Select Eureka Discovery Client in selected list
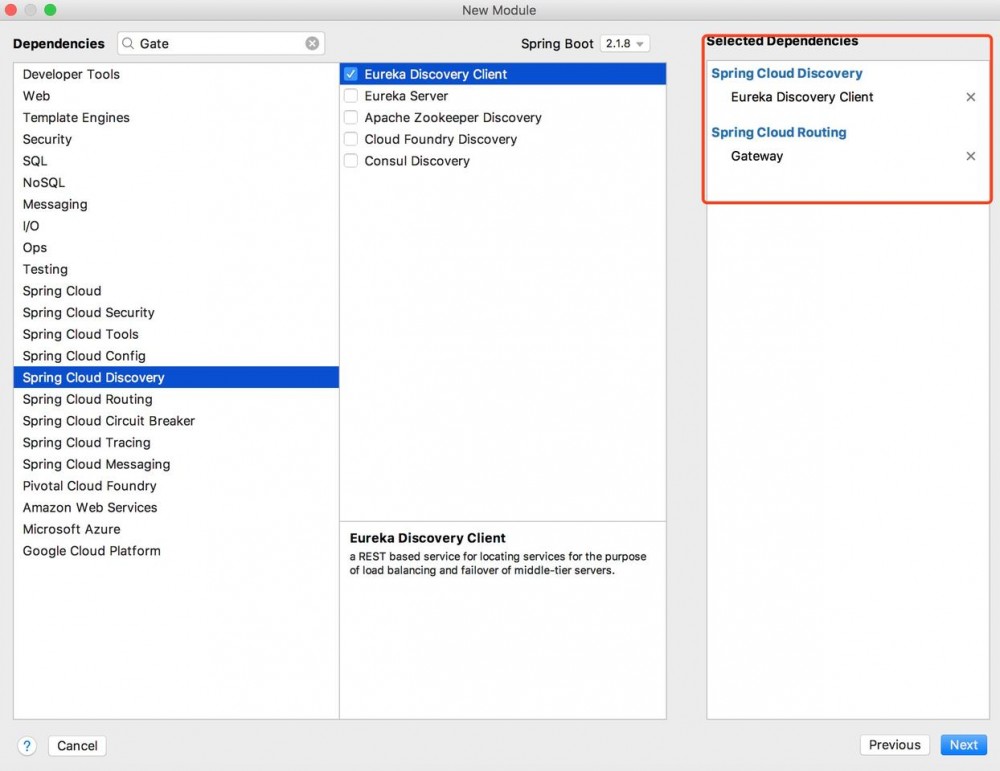Image resolution: width=1000 pixels, height=771 pixels. (802, 97)
